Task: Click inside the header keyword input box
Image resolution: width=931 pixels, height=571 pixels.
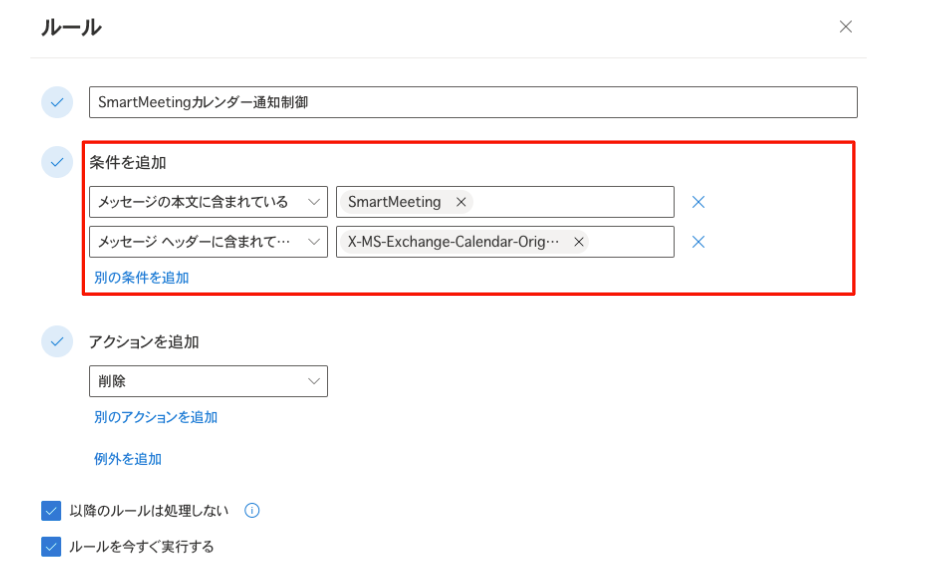Action: click(x=631, y=242)
